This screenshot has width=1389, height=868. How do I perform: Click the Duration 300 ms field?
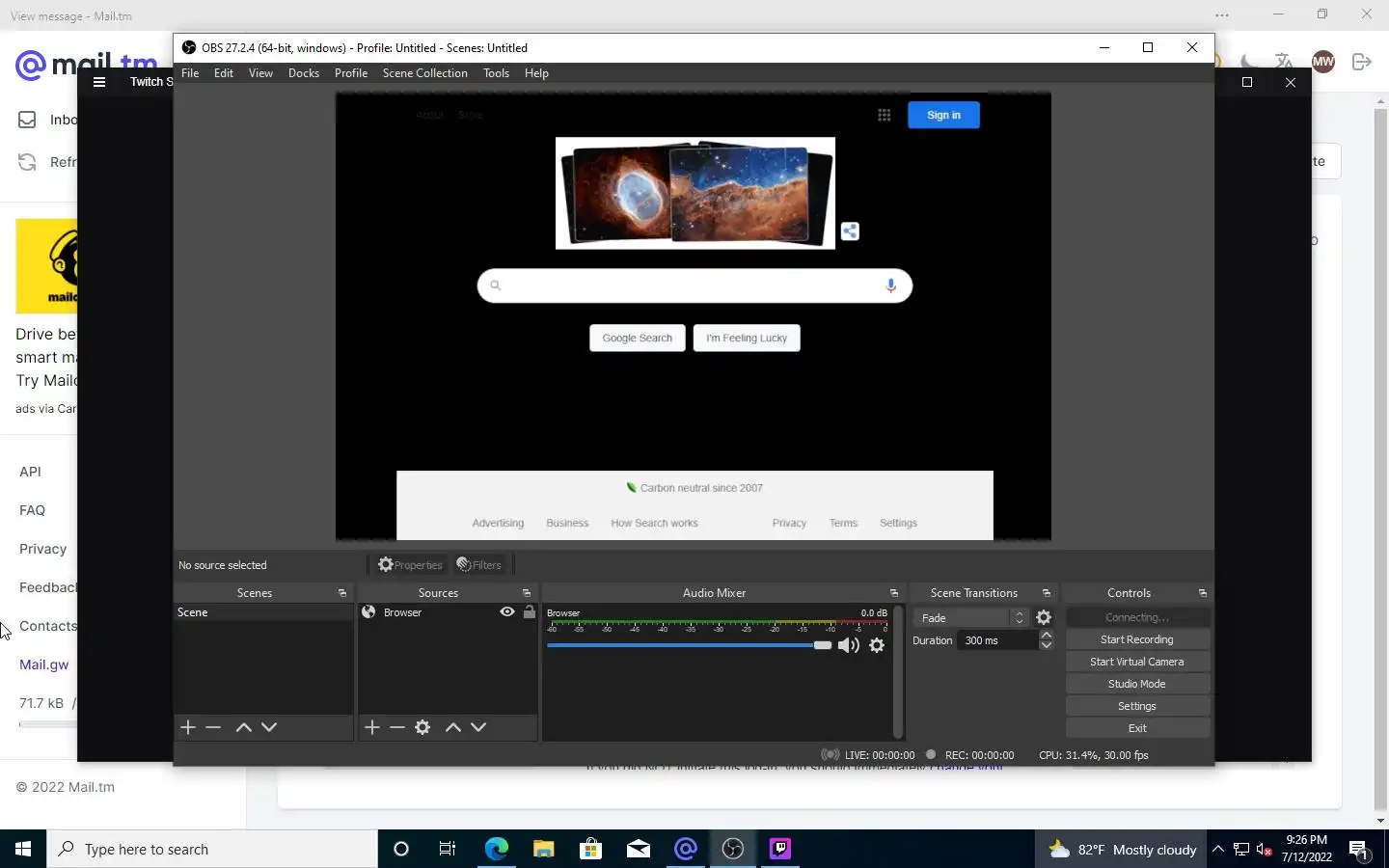point(998,640)
